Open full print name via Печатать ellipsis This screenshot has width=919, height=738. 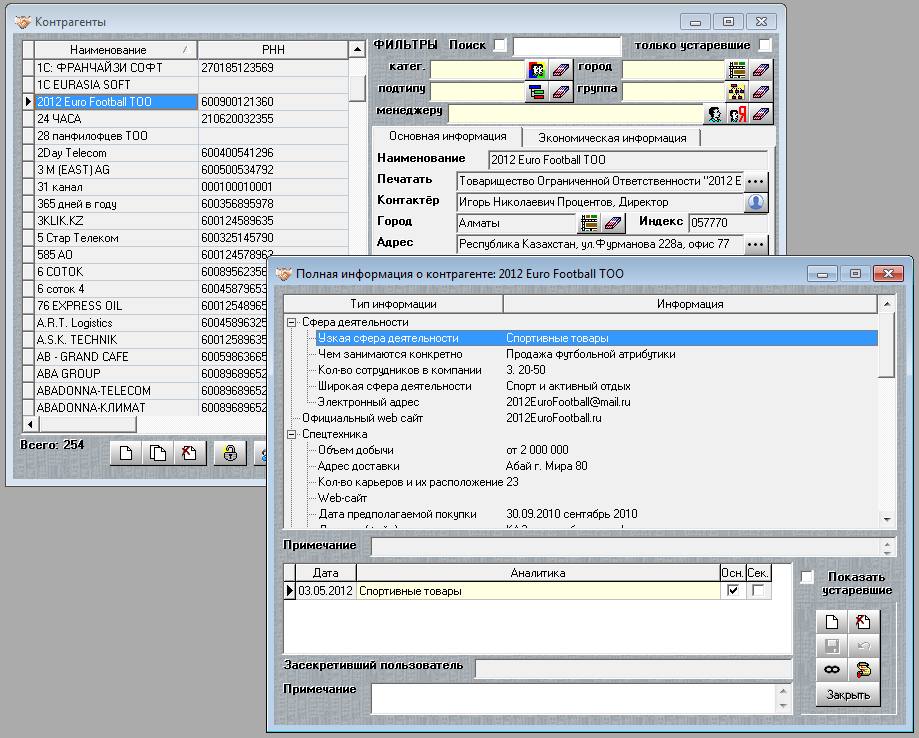[x=756, y=181]
